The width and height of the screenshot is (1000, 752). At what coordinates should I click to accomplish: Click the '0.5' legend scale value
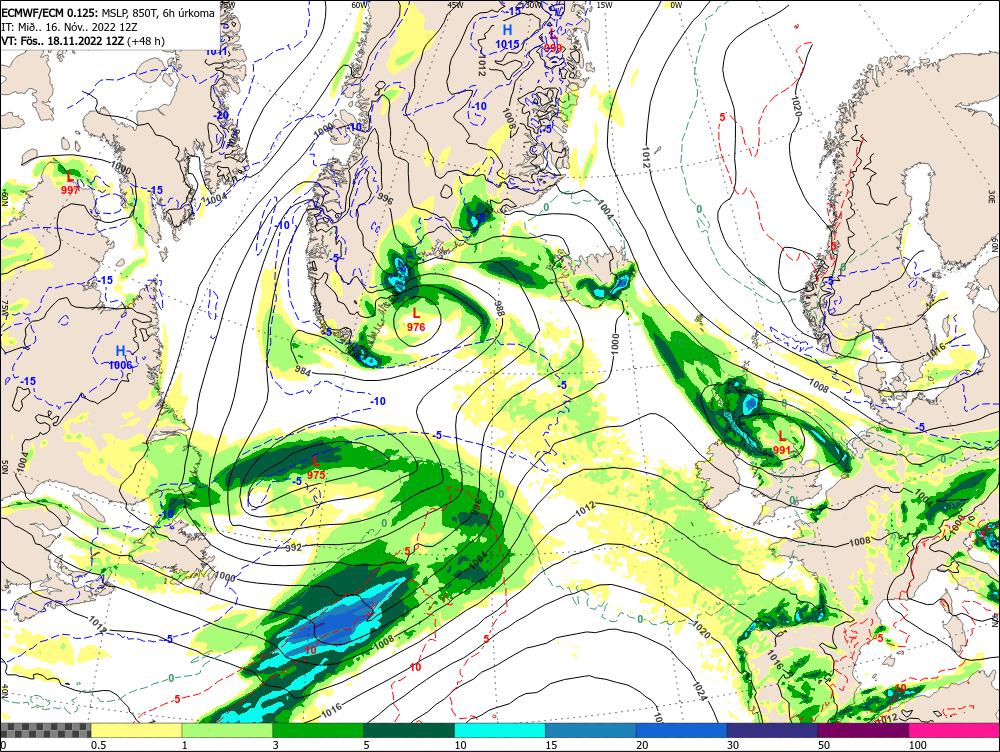(x=98, y=745)
